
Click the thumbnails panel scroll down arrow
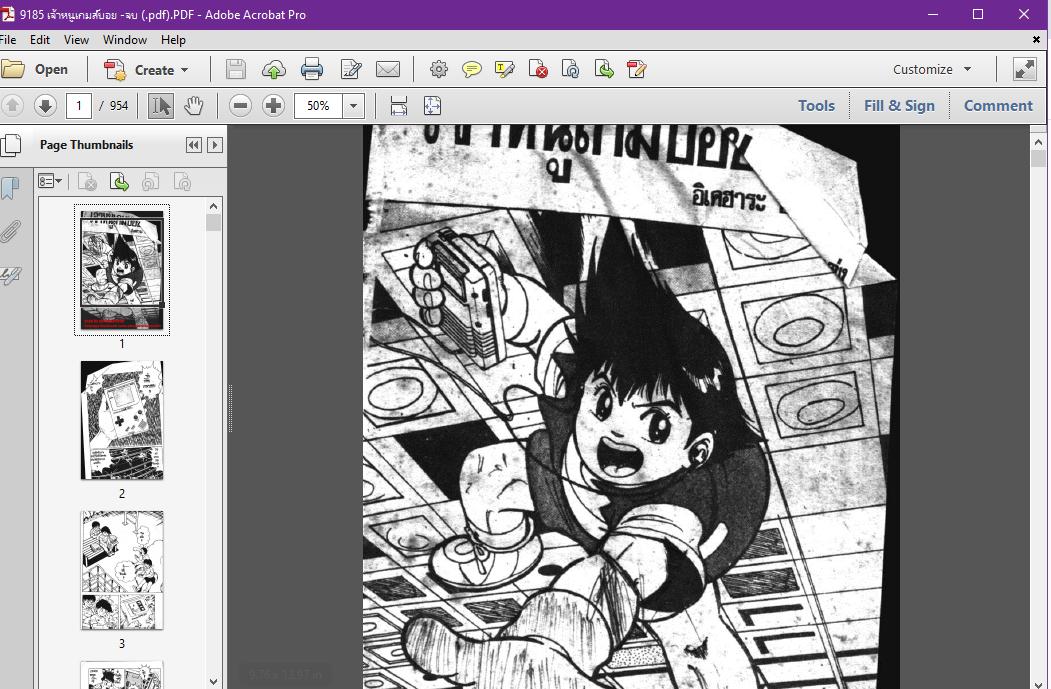pyautogui.click(x=213, y=682)
